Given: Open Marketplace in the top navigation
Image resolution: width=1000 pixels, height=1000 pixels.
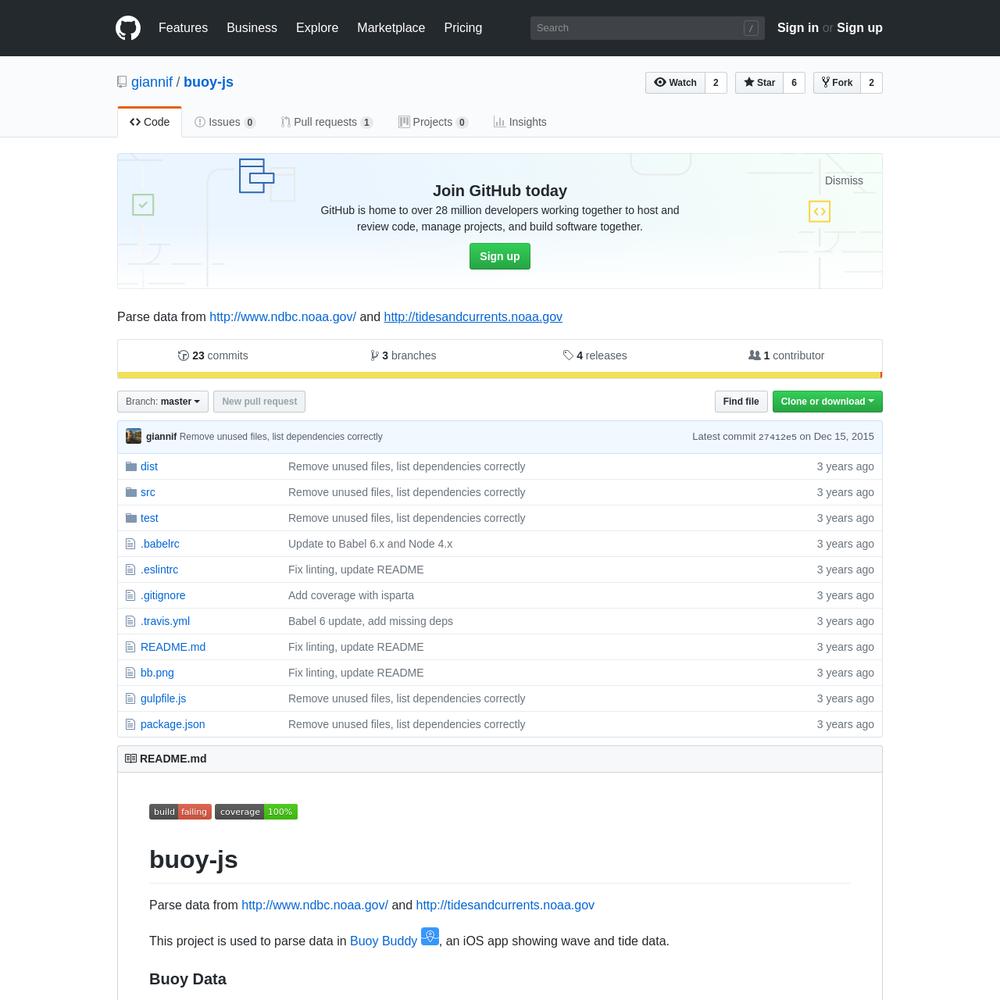Looking at the screenshot, I should [391, 28].
